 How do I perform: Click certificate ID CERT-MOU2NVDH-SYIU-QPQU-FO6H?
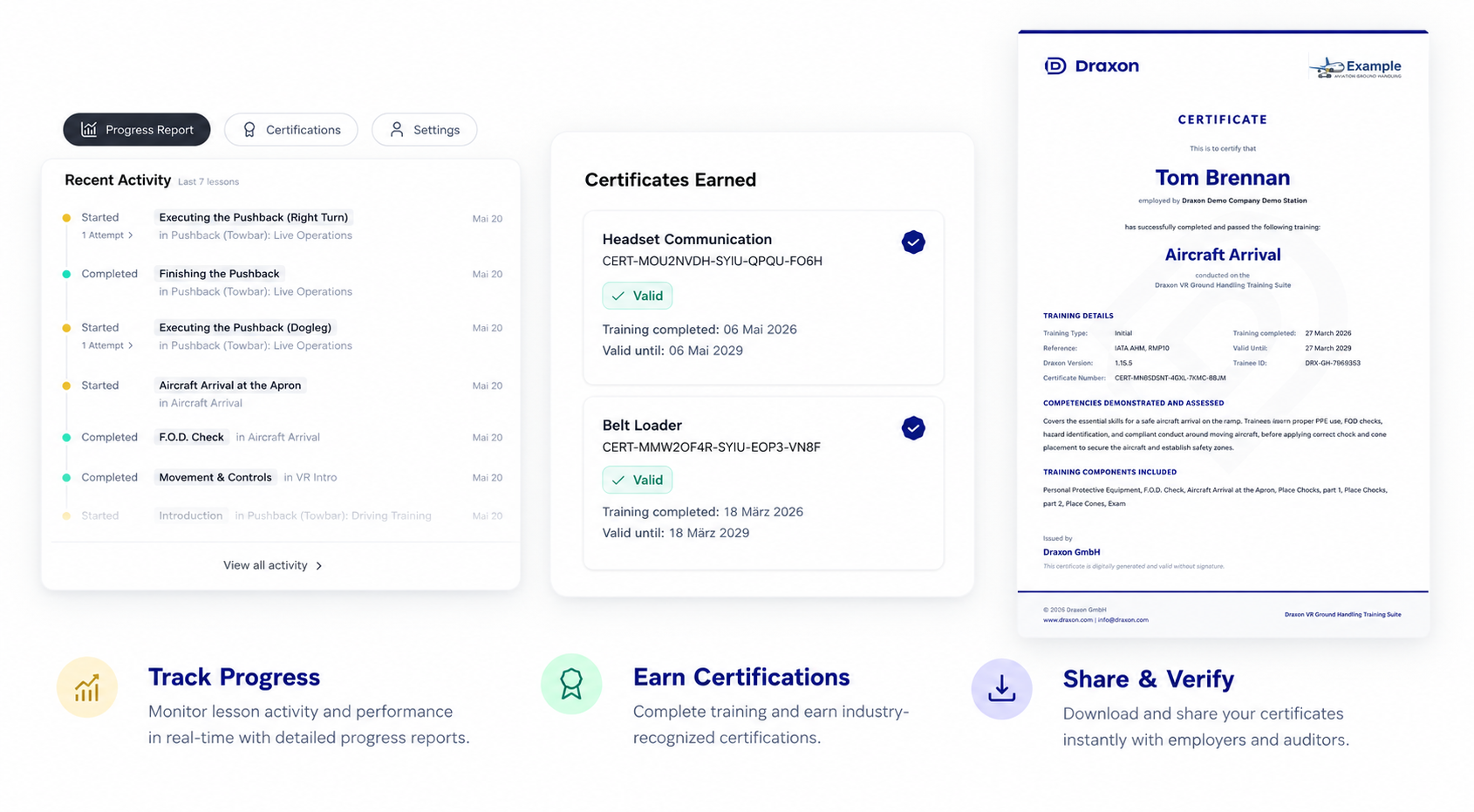tap(713, 261)
